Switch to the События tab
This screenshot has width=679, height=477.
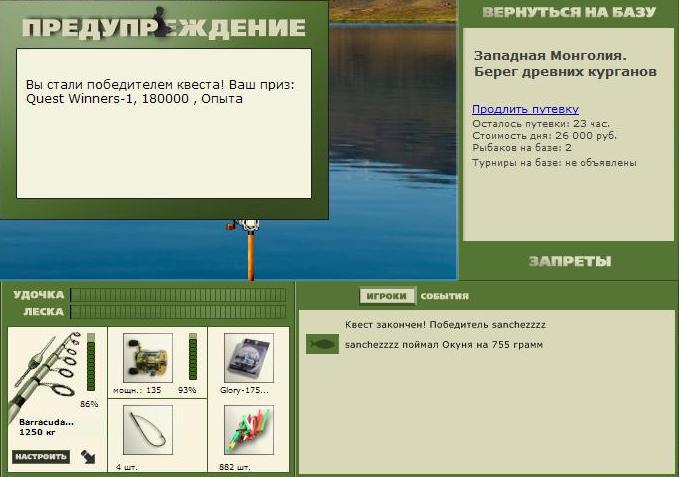(x=445, y=297)
